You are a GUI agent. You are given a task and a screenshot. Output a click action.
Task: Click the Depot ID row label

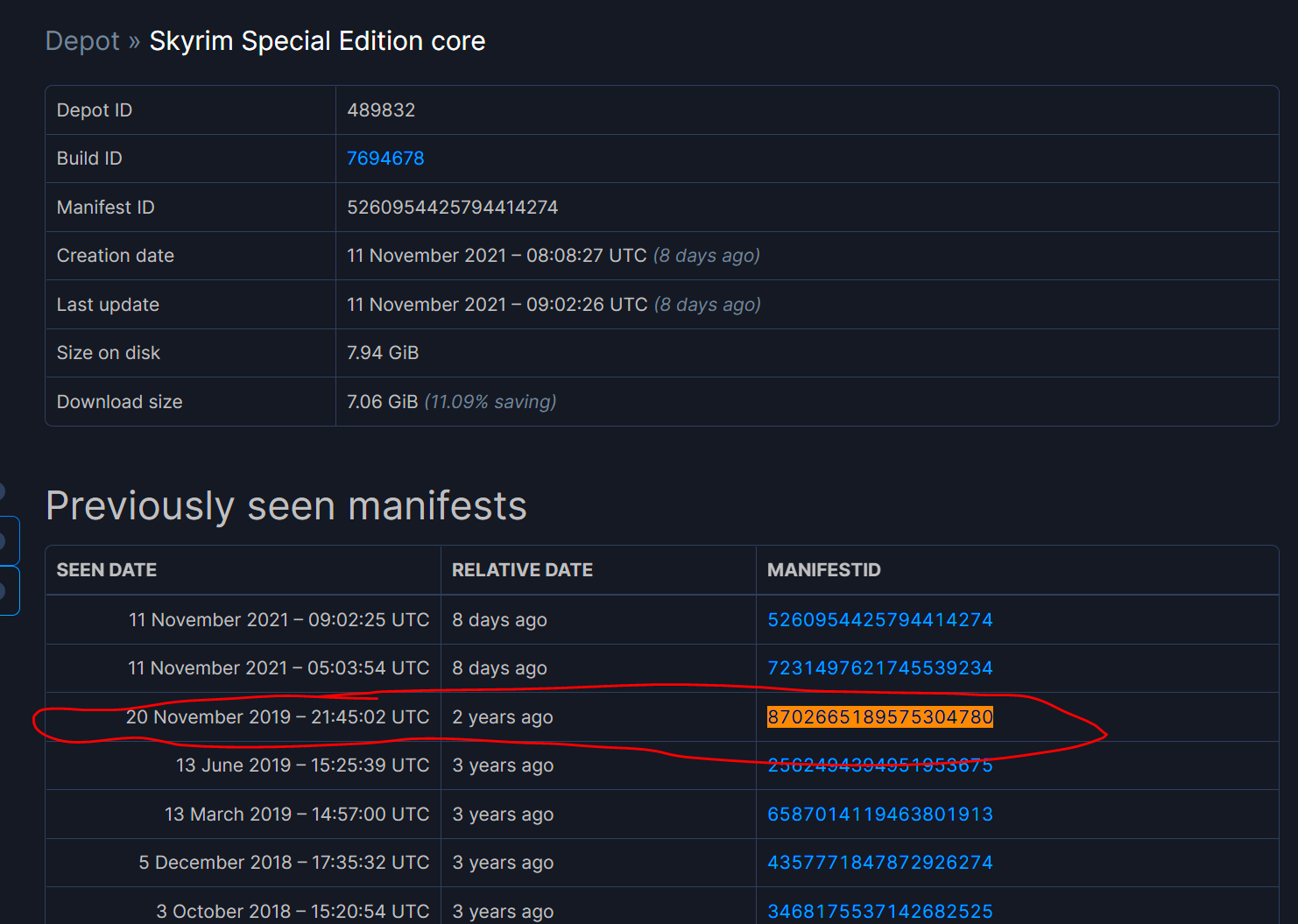click(x=95, y=110)
